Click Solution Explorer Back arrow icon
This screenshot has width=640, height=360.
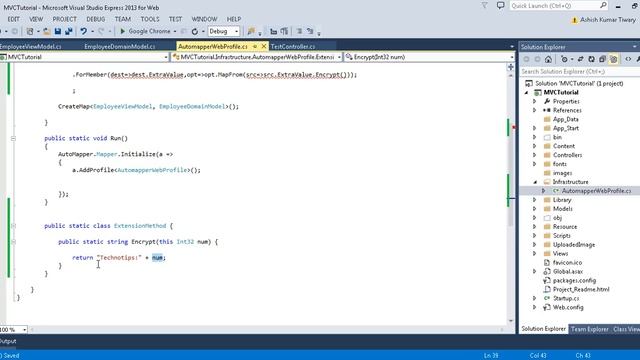[527, 60]
